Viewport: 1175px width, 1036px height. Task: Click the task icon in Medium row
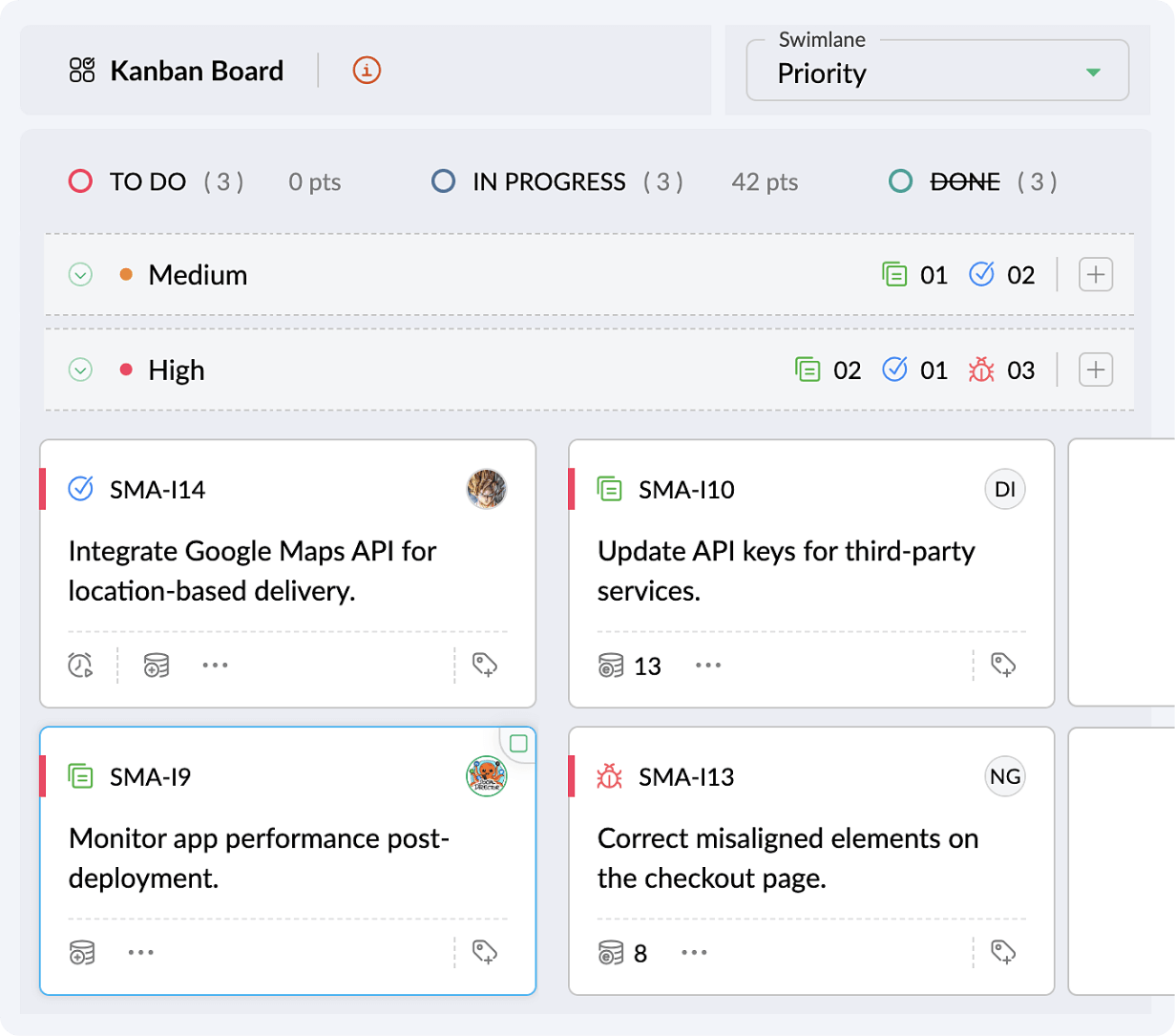click(981, 274)
